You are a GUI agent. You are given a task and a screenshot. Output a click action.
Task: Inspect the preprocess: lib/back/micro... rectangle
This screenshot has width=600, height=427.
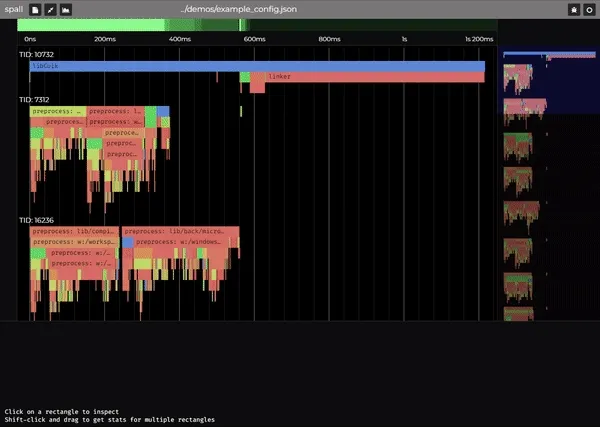(x=181, y=231)
